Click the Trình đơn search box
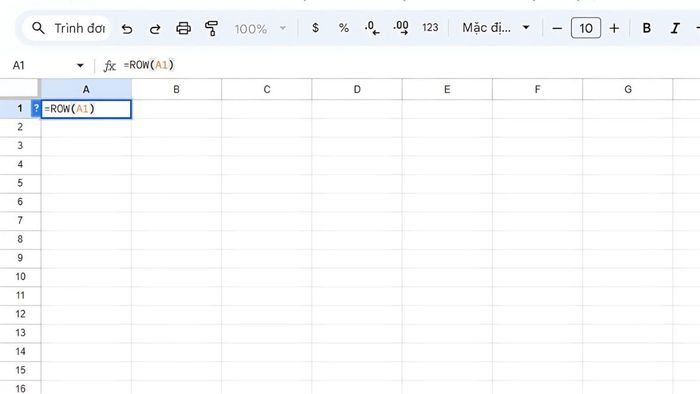 pyautogui.click(x=66, y=28)
